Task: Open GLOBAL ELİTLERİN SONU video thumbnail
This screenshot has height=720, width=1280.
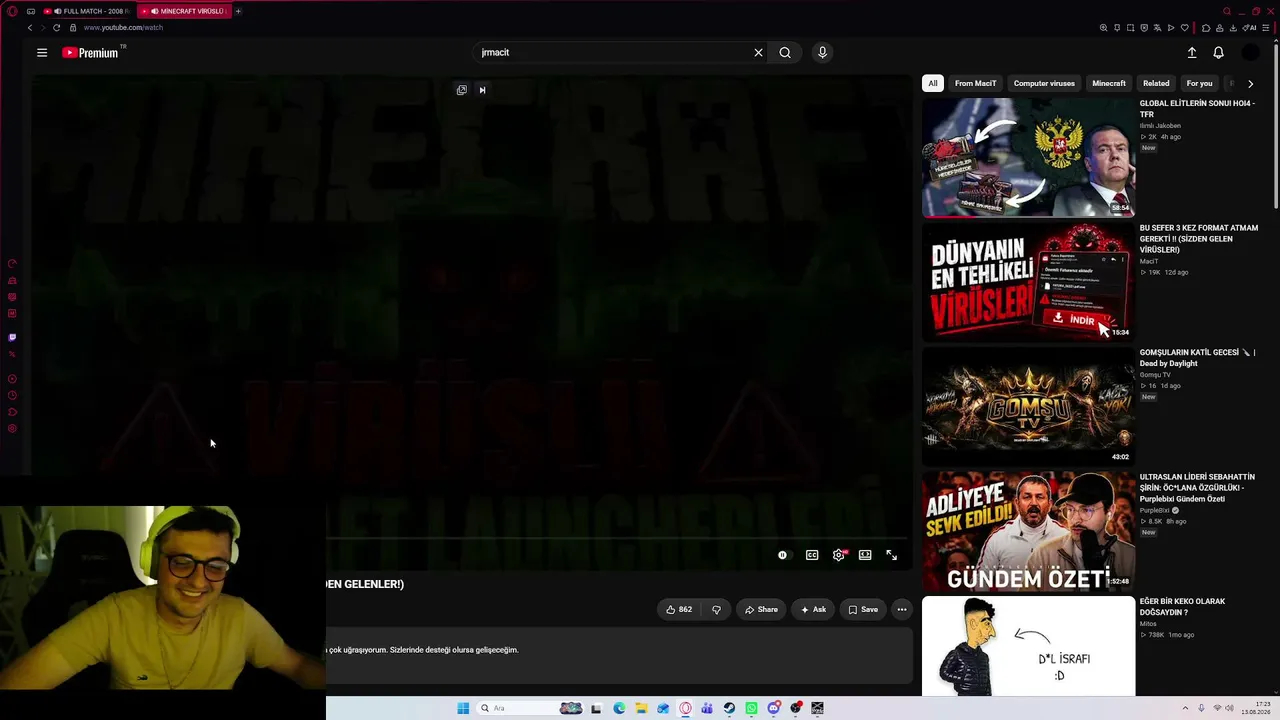Action: pyautogui.click(x=1028, y=157)
